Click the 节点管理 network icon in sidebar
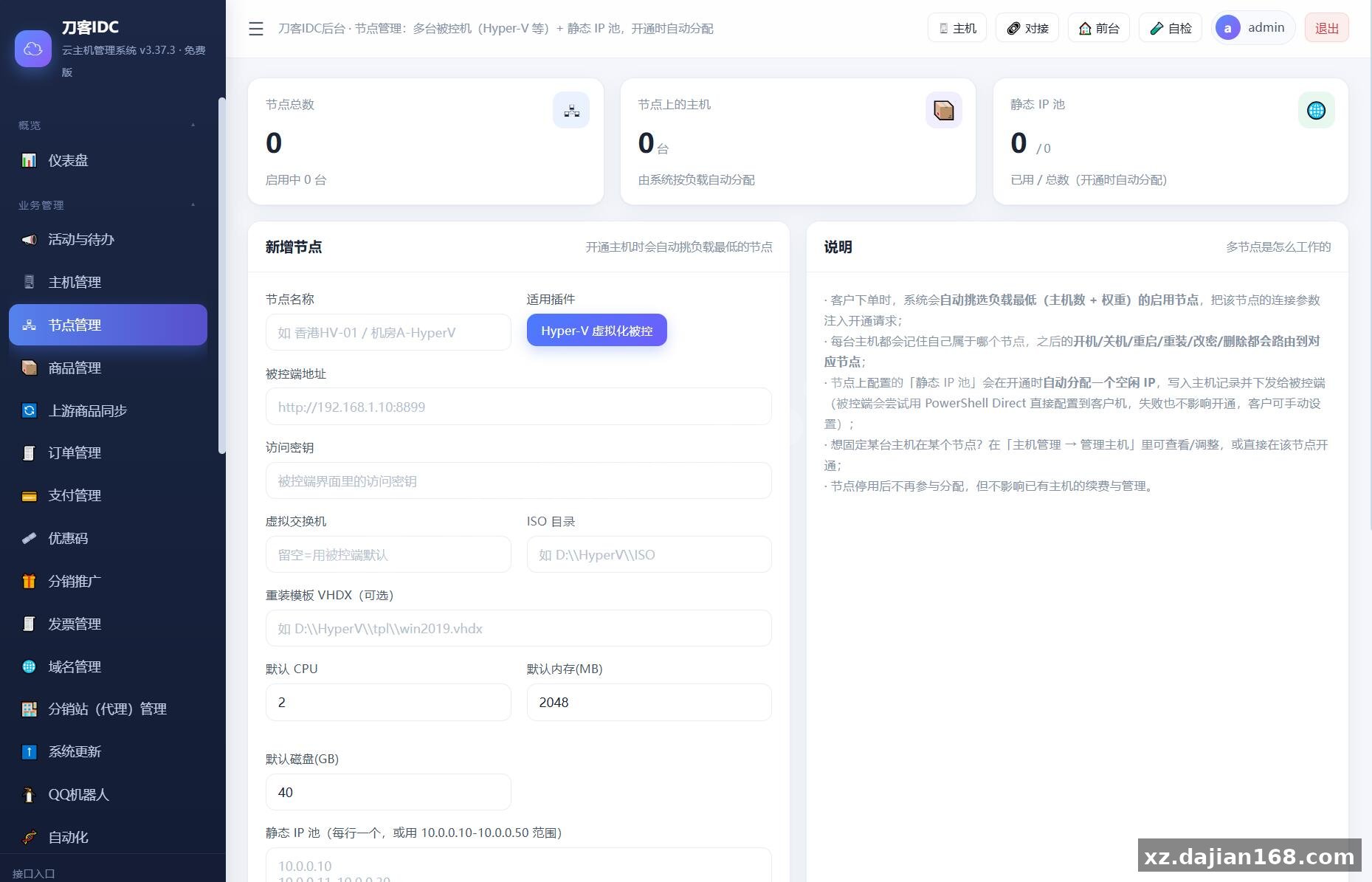The width and height of the screenshot is (1372, 882). pyautogui.click(x=29, y=325)
